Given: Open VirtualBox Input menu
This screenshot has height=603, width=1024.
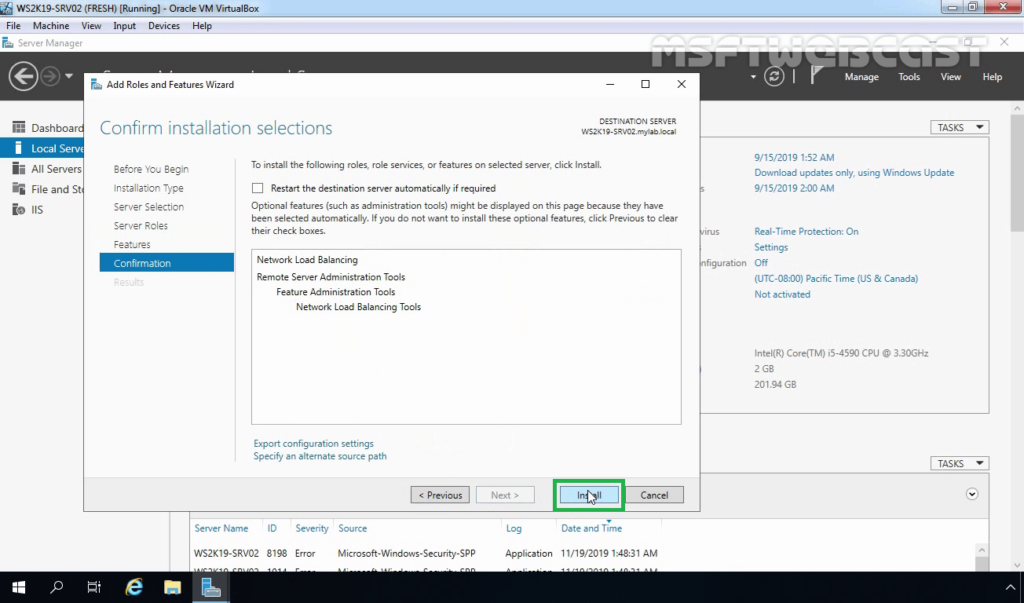Looking at the screenshot, I should pos(124,25).
